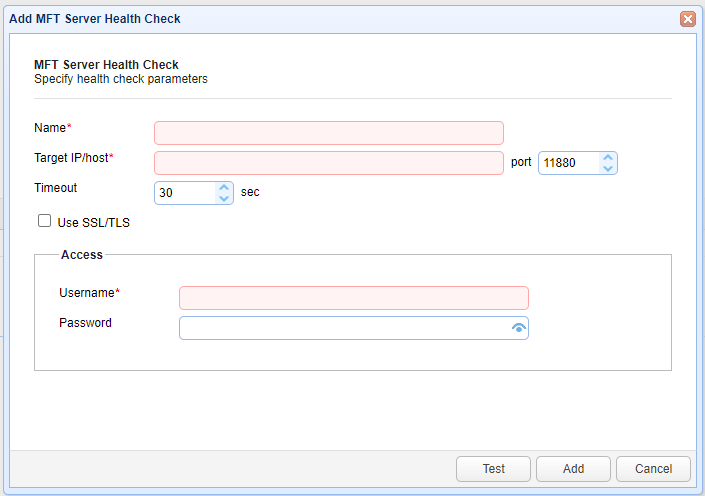This screenshot has height=496, width=705.
Task: Focus the Username input field
Action: tap(354, 298)
